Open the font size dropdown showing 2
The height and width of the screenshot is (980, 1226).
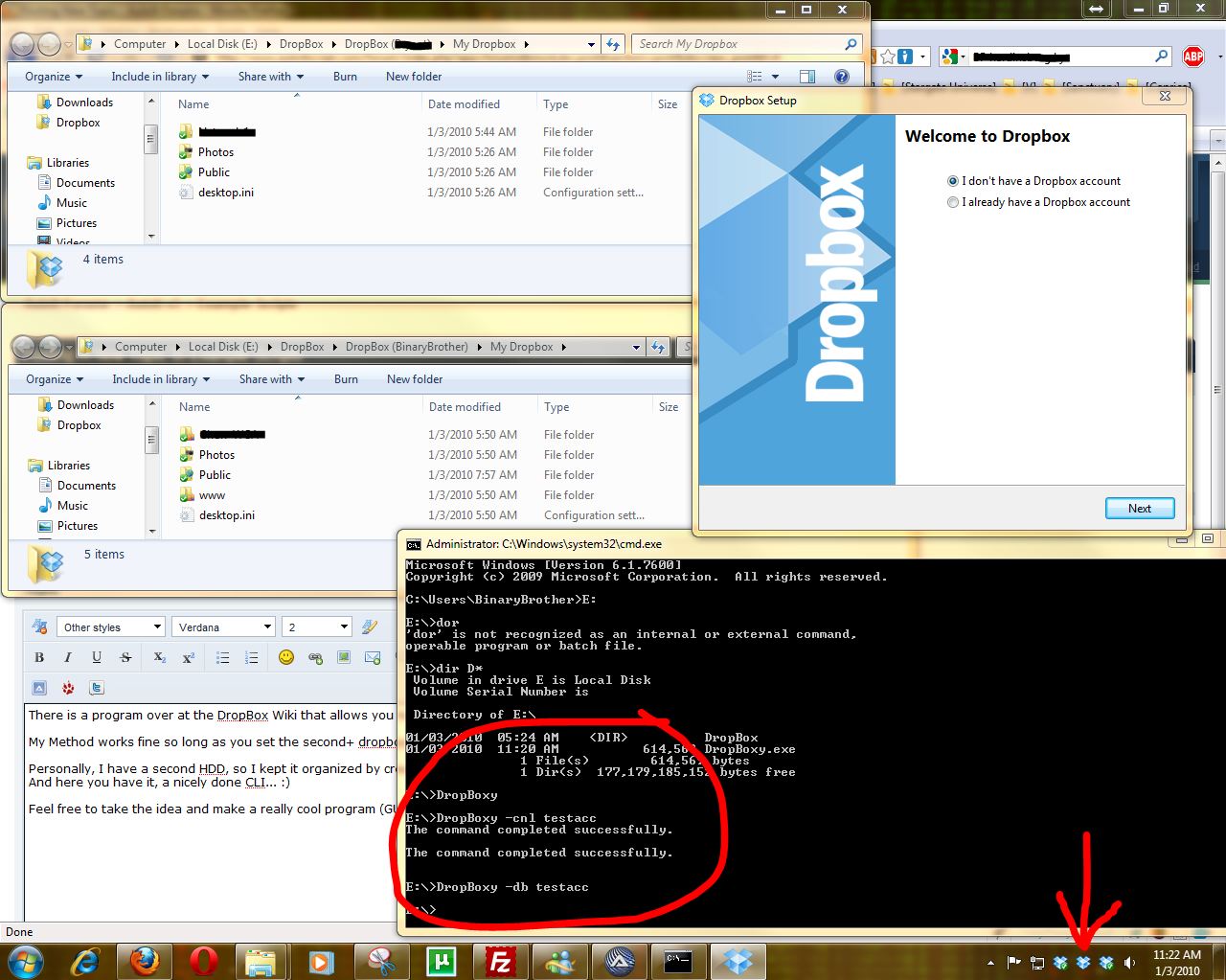[x=317, y=627]
